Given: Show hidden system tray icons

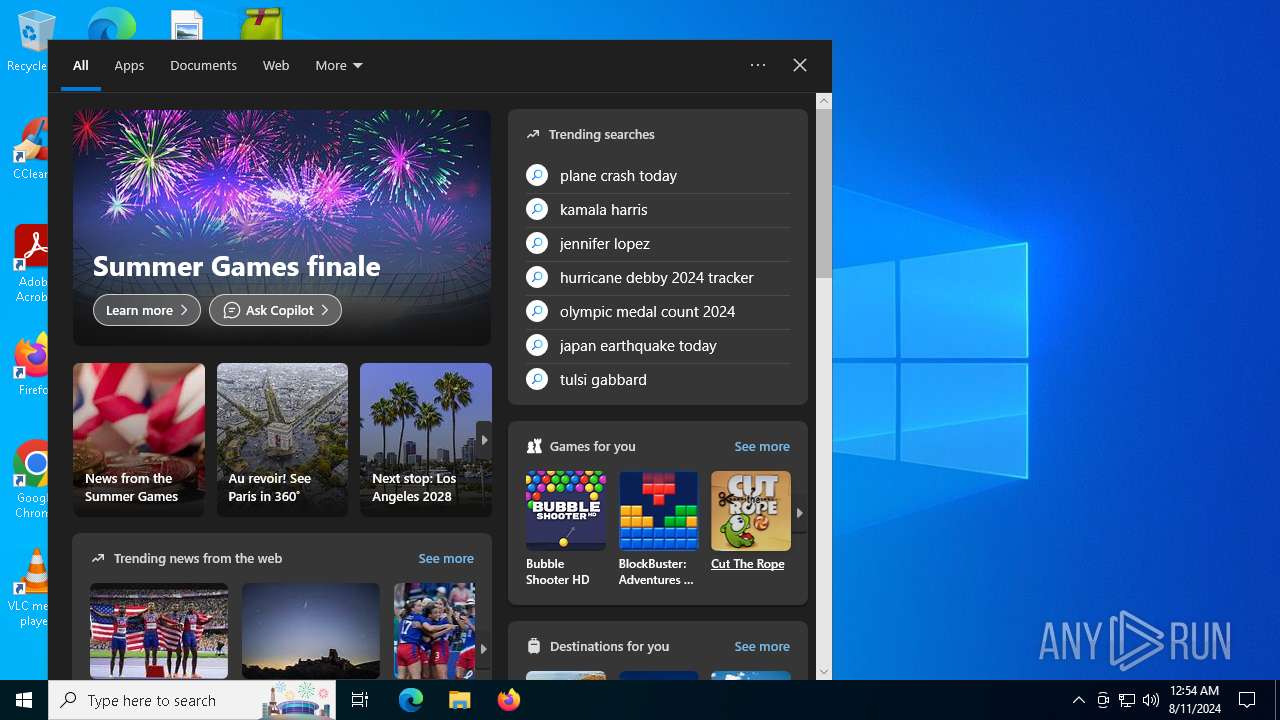Looking at the screenshot, I should click(1078, 700).
